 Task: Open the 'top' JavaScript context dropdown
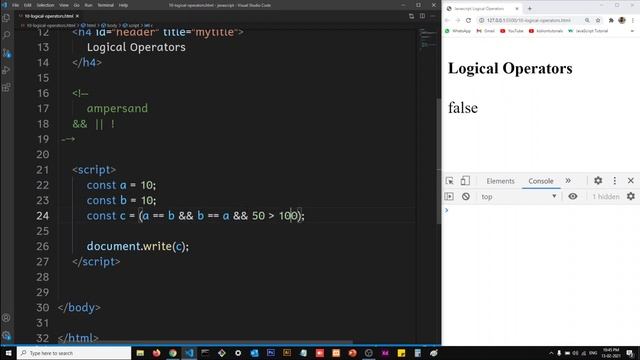pos(518,197)
